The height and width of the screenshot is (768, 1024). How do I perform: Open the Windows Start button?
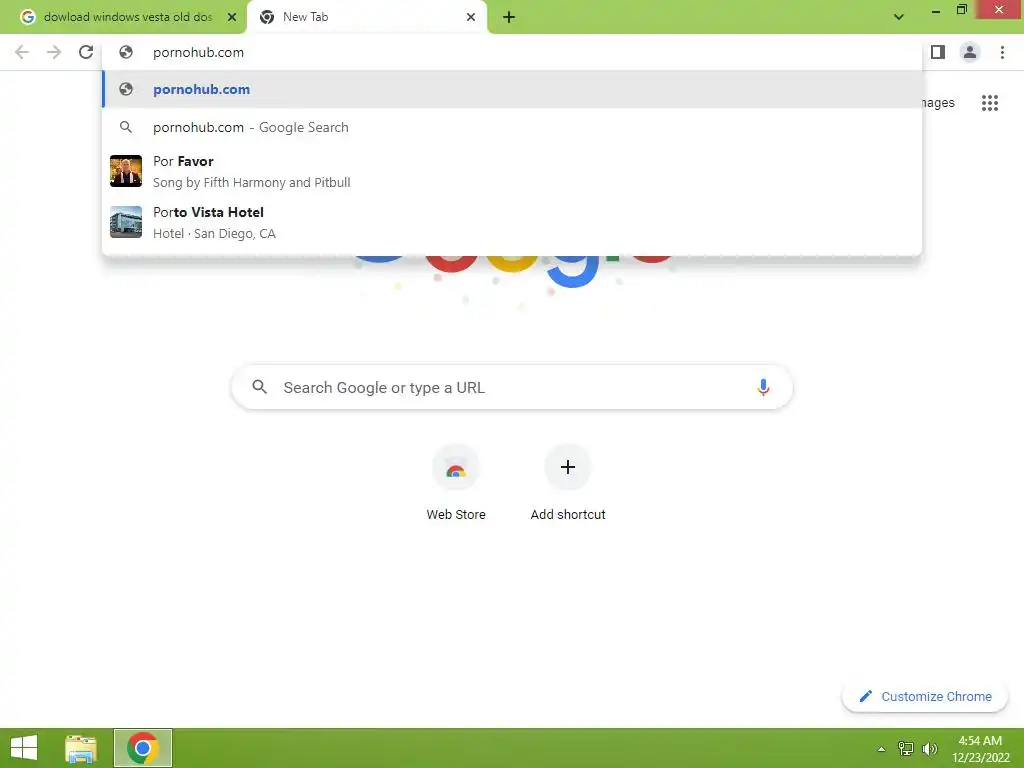click(x=24, y=748)
